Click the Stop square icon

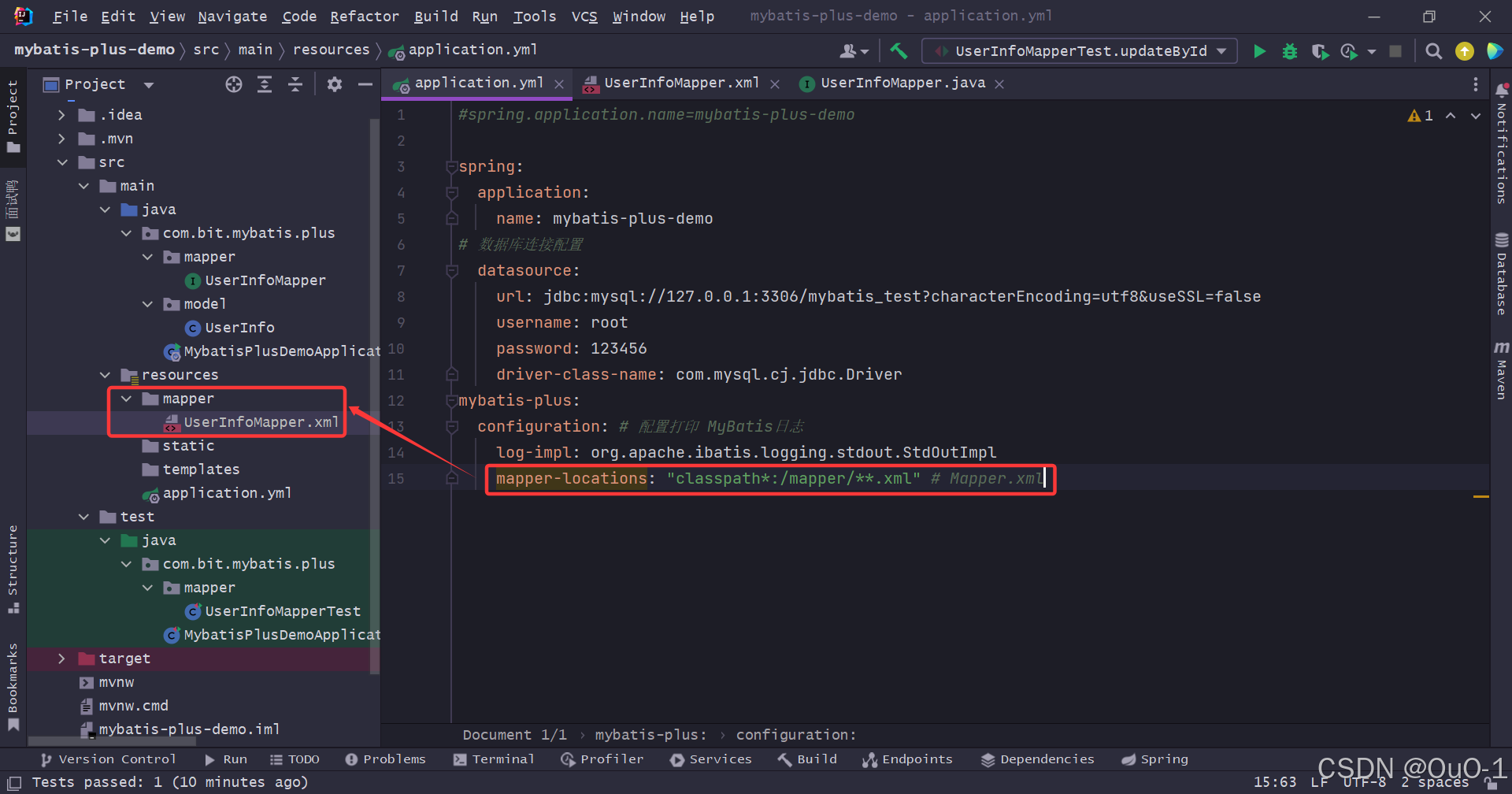point(1395,51)
